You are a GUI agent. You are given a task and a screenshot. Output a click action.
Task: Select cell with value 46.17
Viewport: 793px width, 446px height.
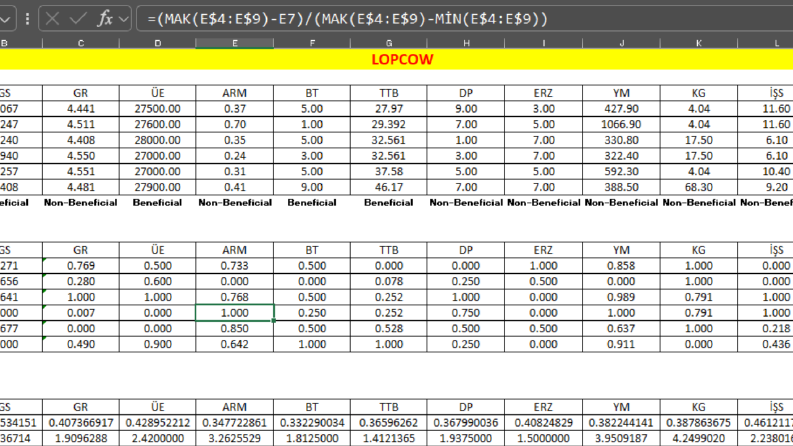[x=388, y=187]
